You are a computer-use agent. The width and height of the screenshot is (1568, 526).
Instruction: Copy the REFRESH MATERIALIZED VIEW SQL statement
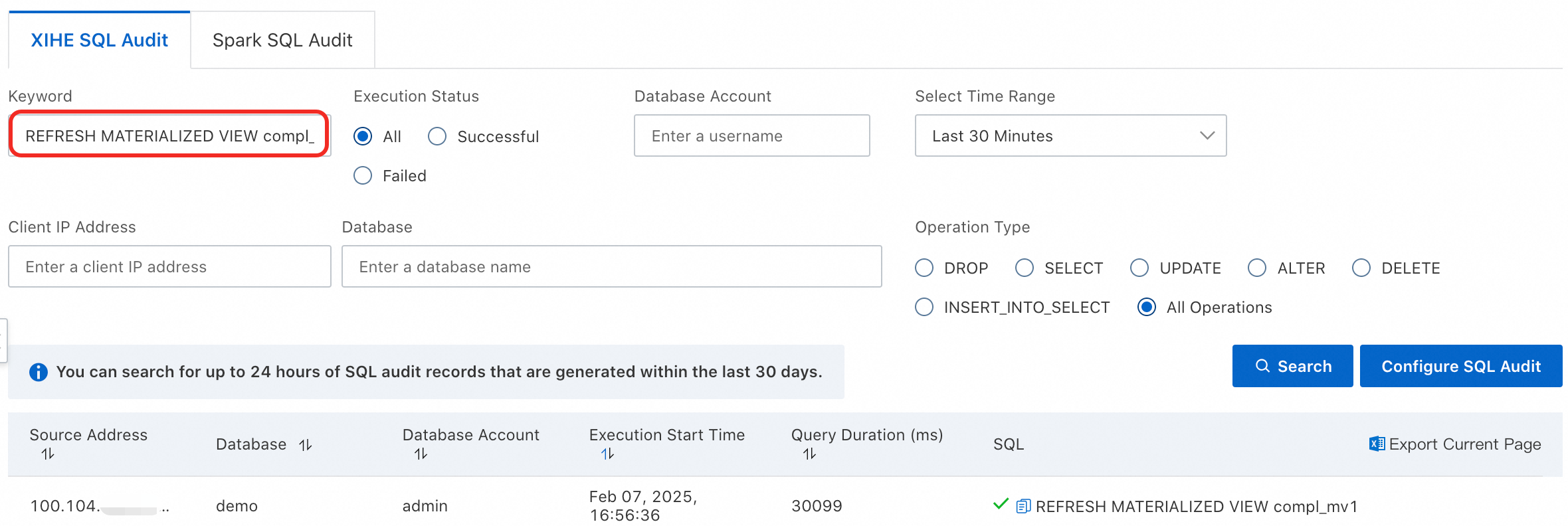pyautogui.click(x=1023, y=506)
